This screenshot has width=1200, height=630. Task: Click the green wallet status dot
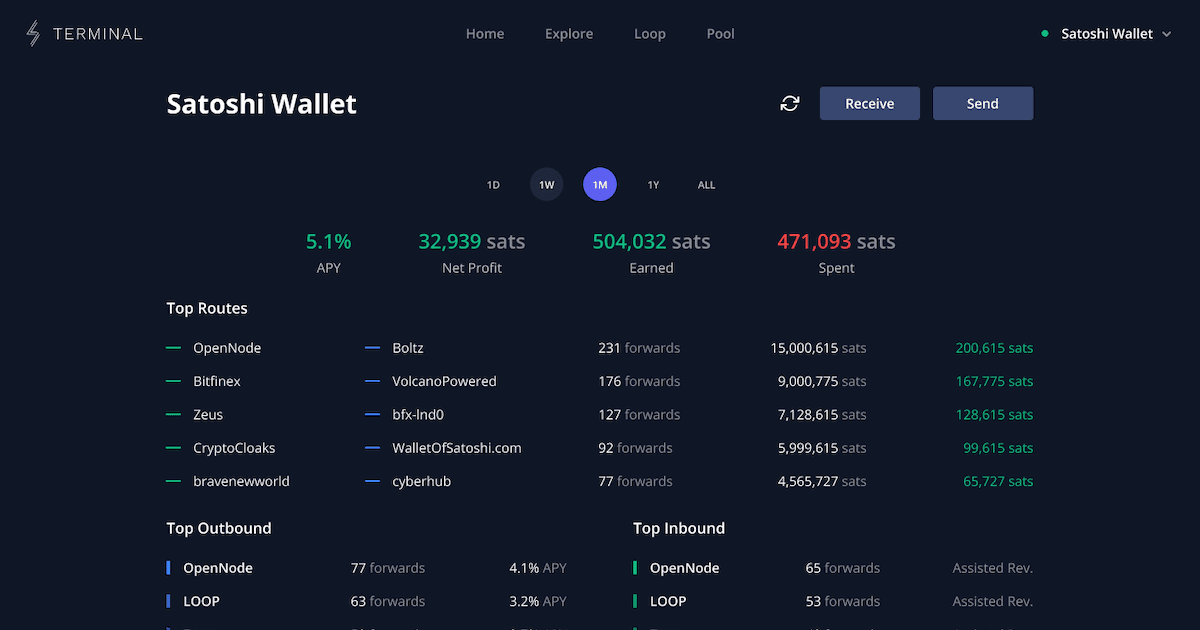(1045, 34)
